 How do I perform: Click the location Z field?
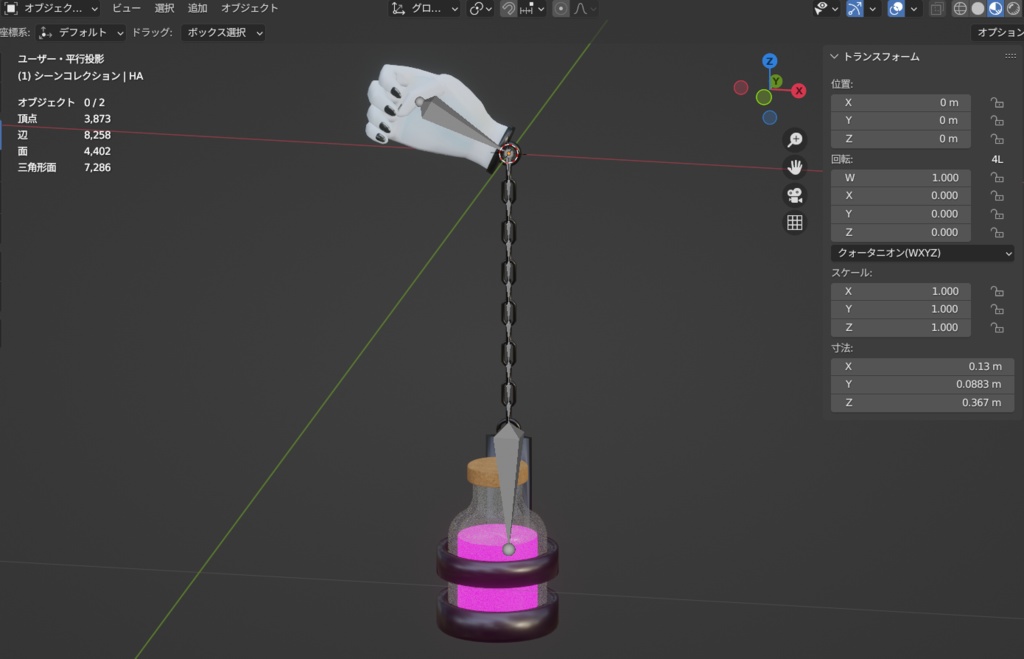click(901, 138)
